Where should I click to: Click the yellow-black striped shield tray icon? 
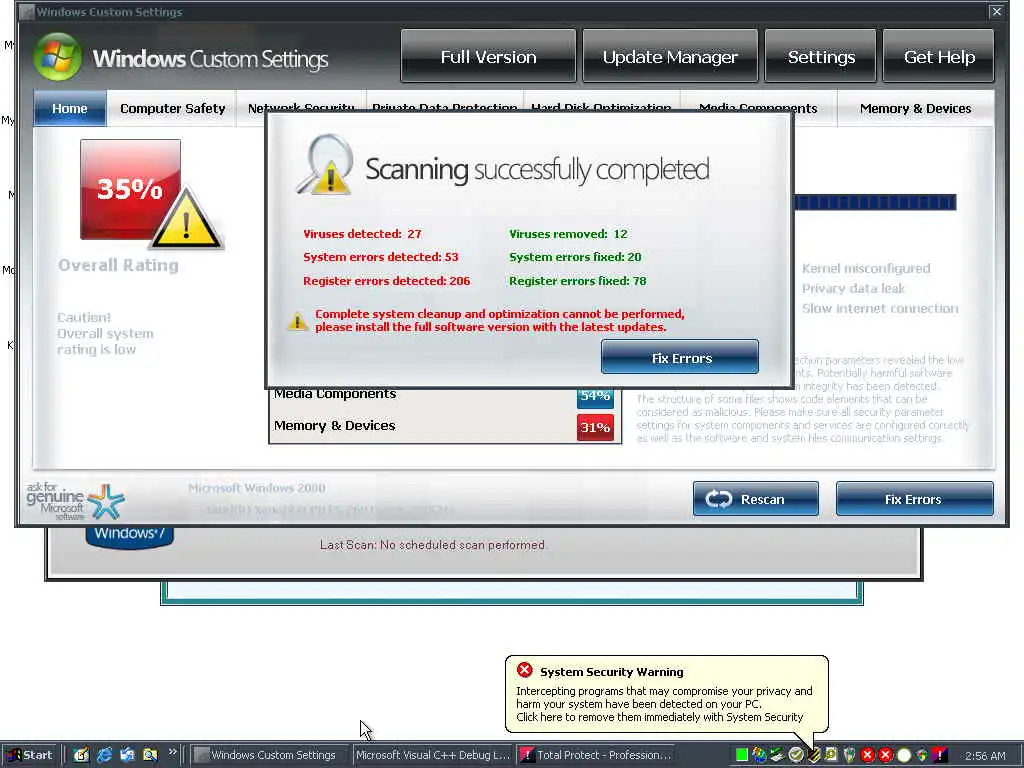(814, 755)
